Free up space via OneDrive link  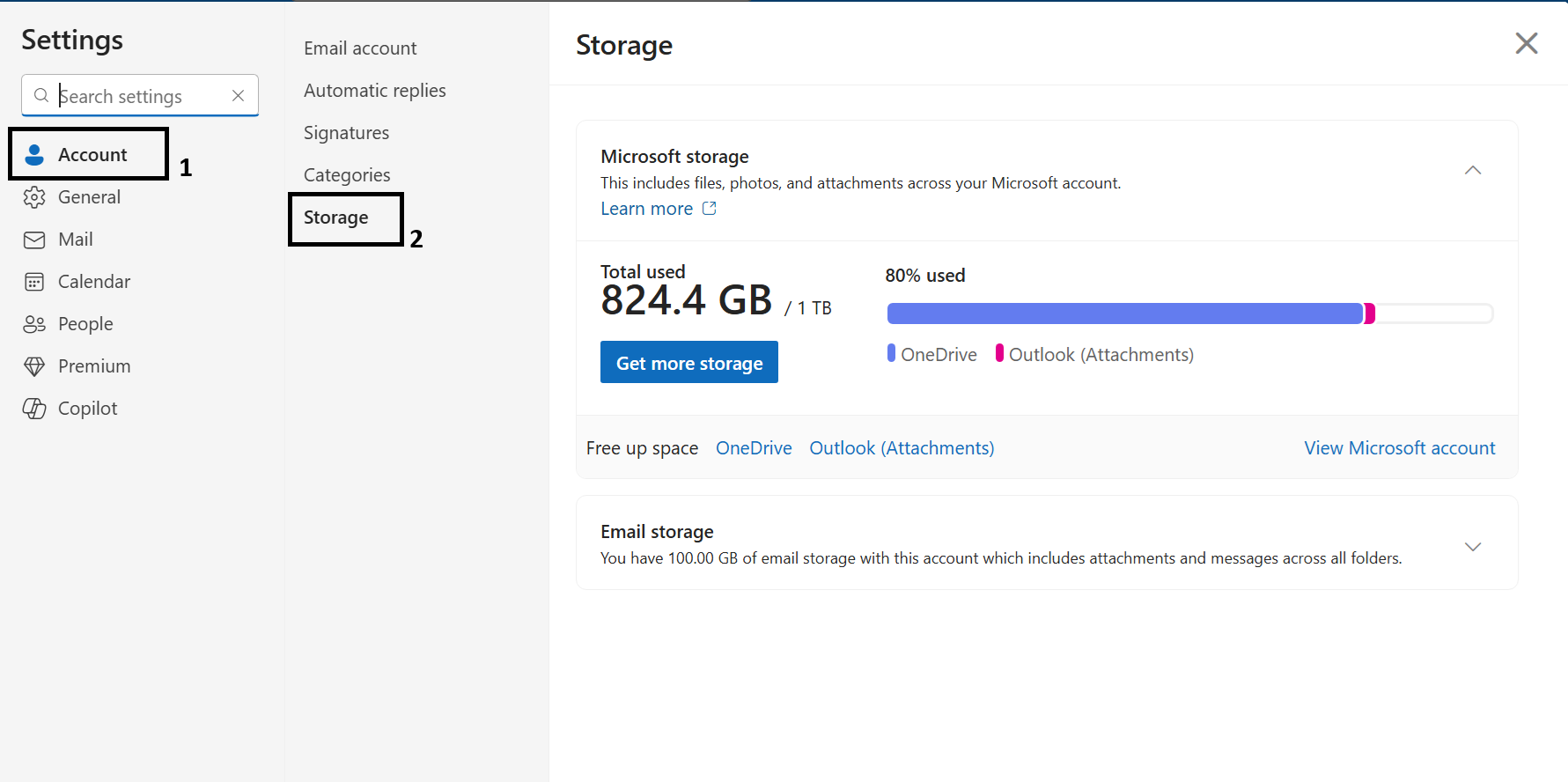point(754,448)
